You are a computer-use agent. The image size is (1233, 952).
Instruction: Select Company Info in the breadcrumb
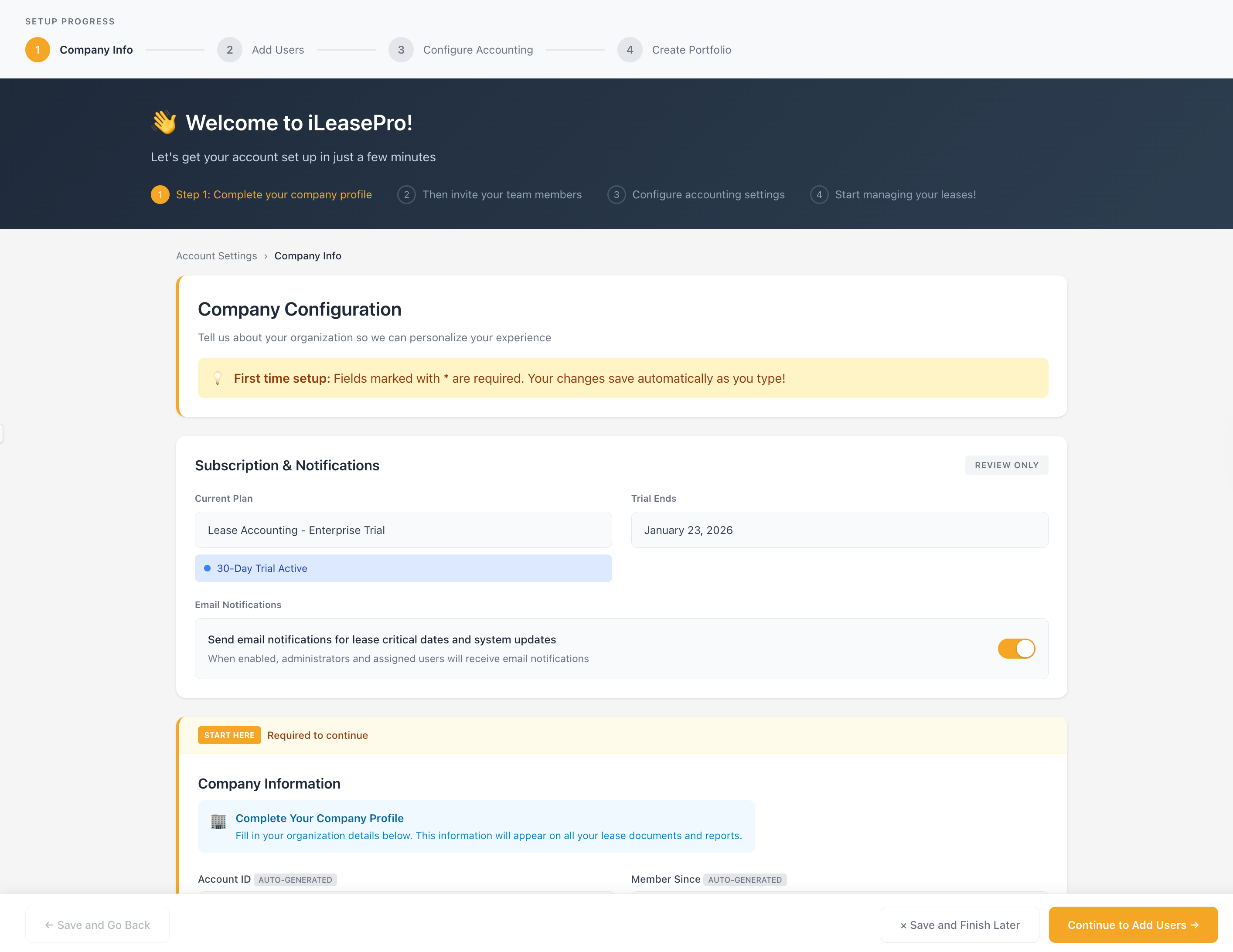308,255
